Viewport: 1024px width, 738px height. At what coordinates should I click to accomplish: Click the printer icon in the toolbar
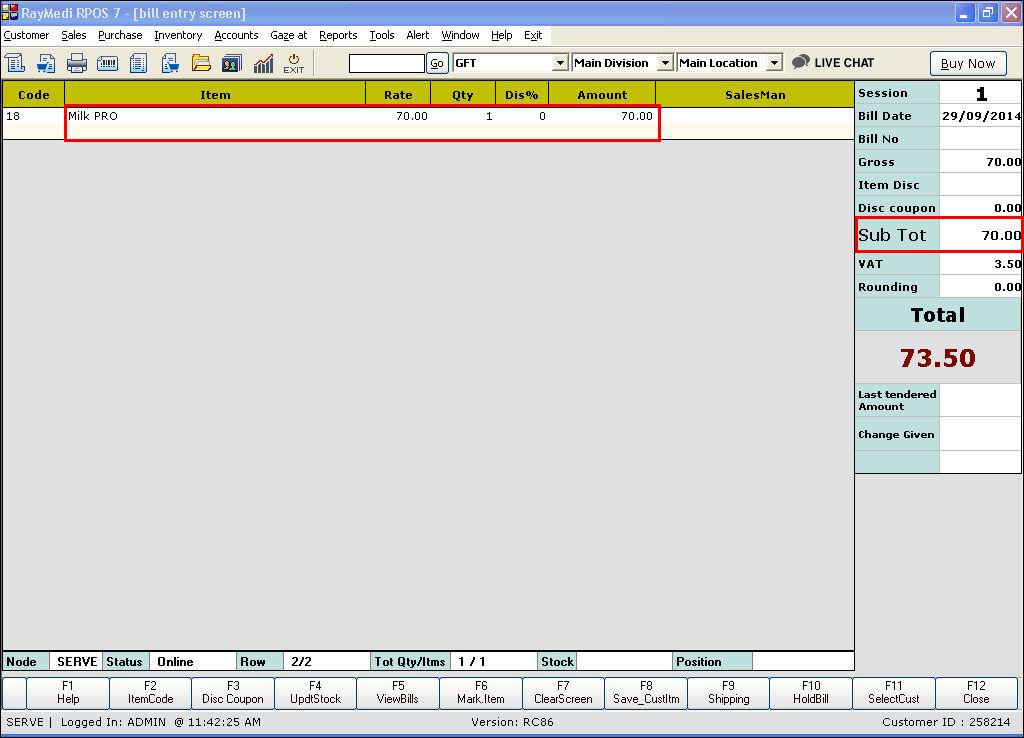tap(76, 63)
